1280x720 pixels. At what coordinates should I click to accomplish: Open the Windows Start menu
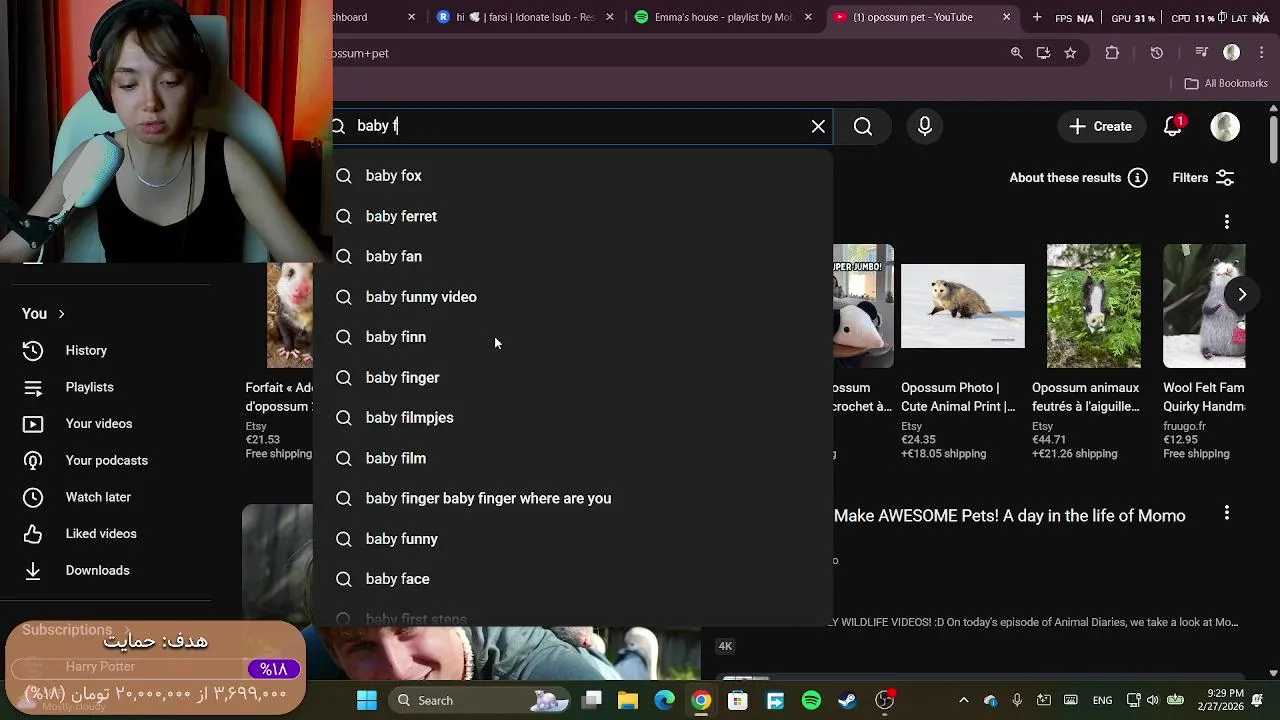[x=367, y=700]
